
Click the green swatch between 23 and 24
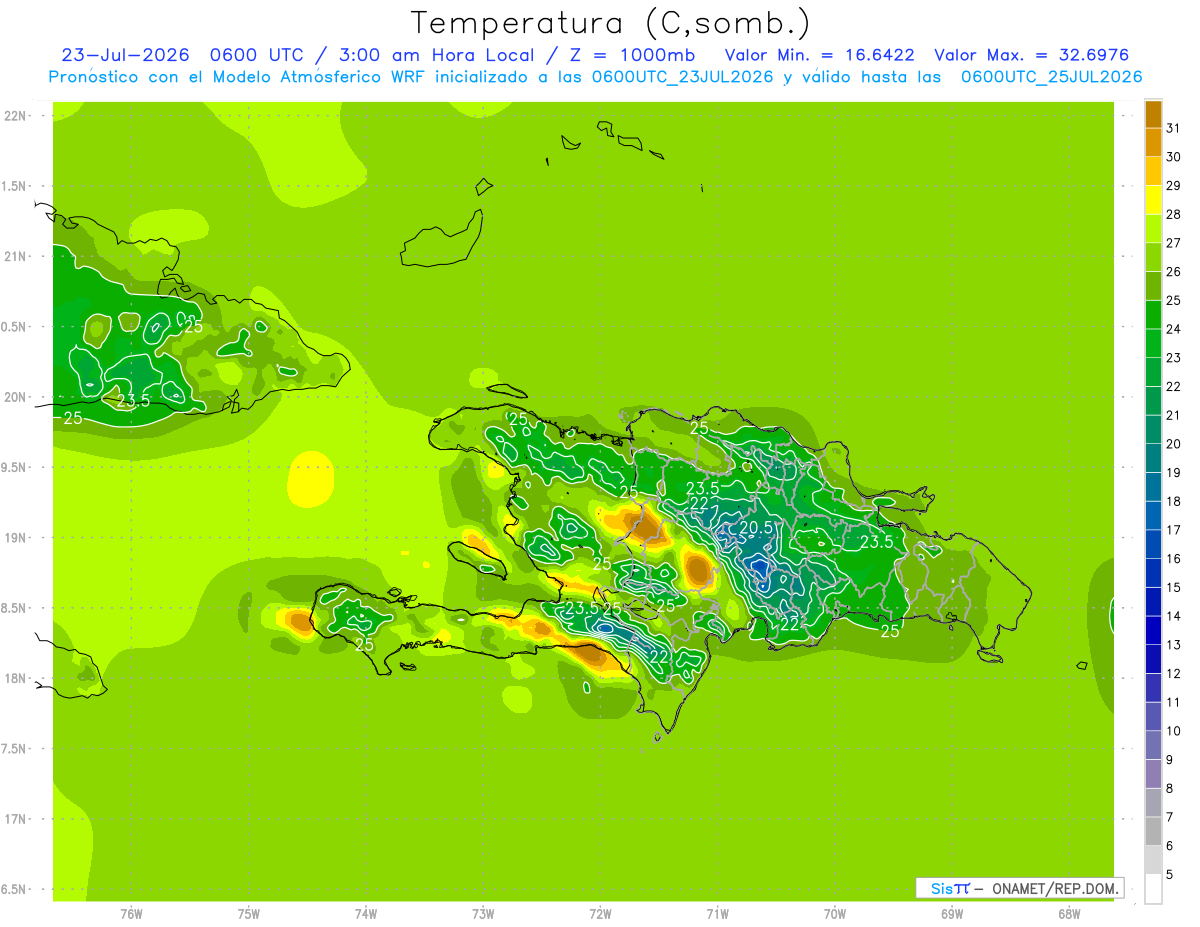click(x=1153, y=344)
